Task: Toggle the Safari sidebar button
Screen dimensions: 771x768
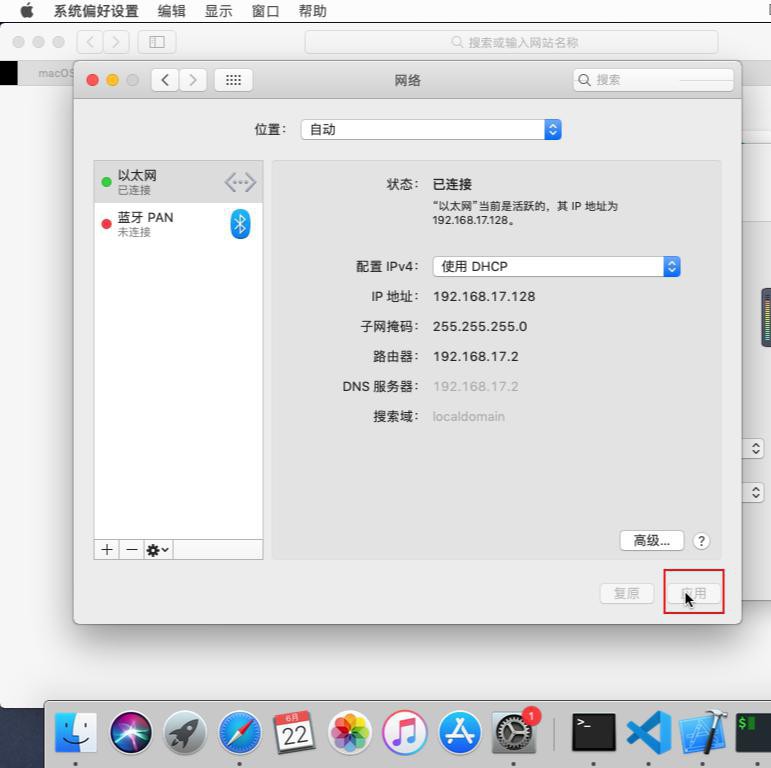Action: click(x=157, y=42)
